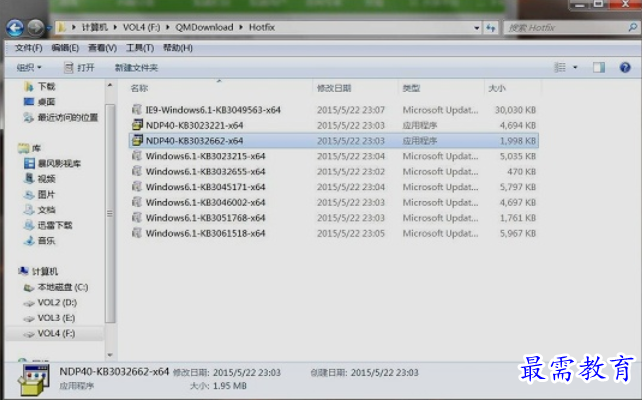Click the NDP40-KB3023221-x64 installer icon
This screenshot has height=400, width=642.
pyautogui.click(x=137, y=125)
